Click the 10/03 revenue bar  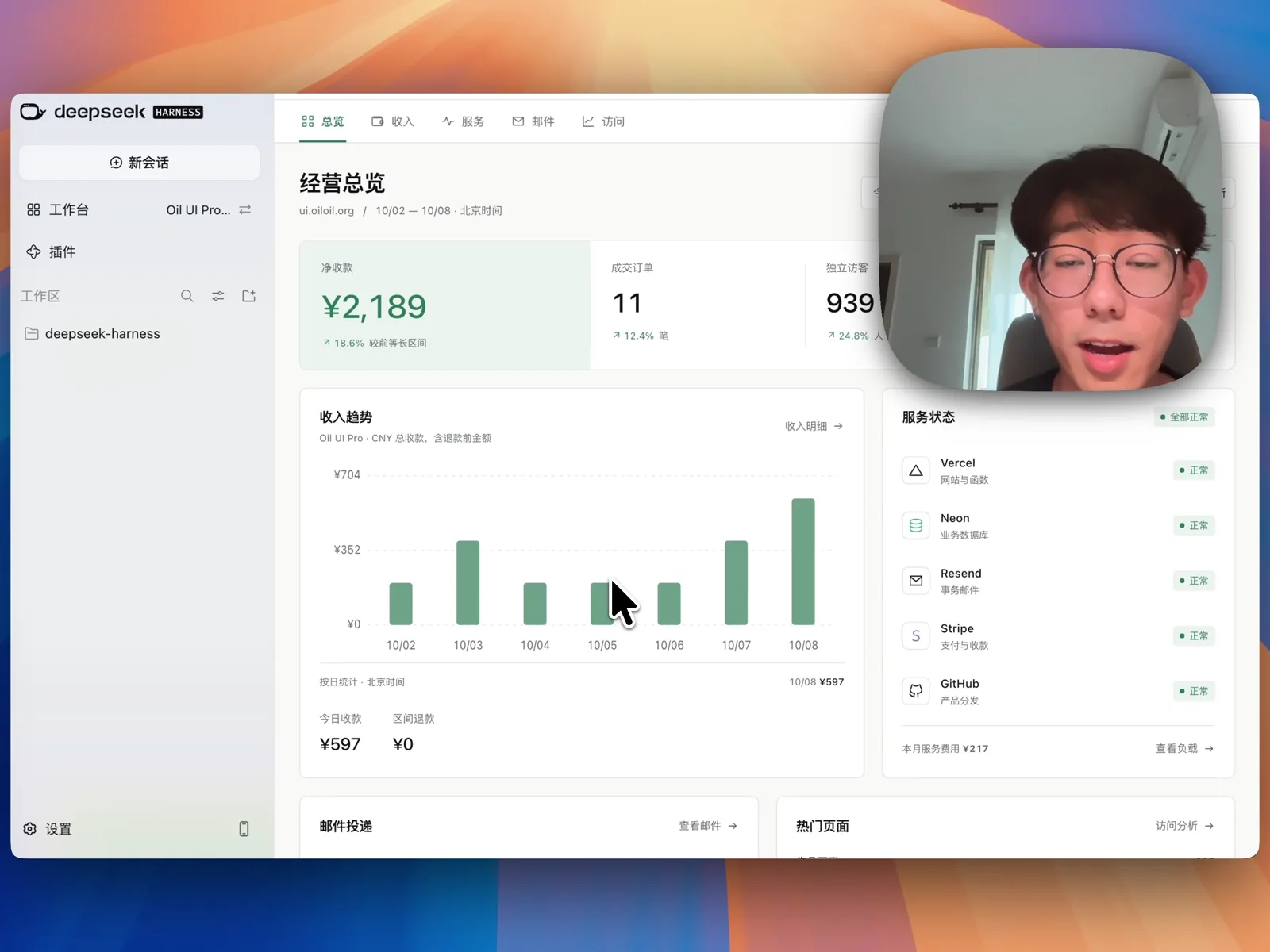pos(468,582)
